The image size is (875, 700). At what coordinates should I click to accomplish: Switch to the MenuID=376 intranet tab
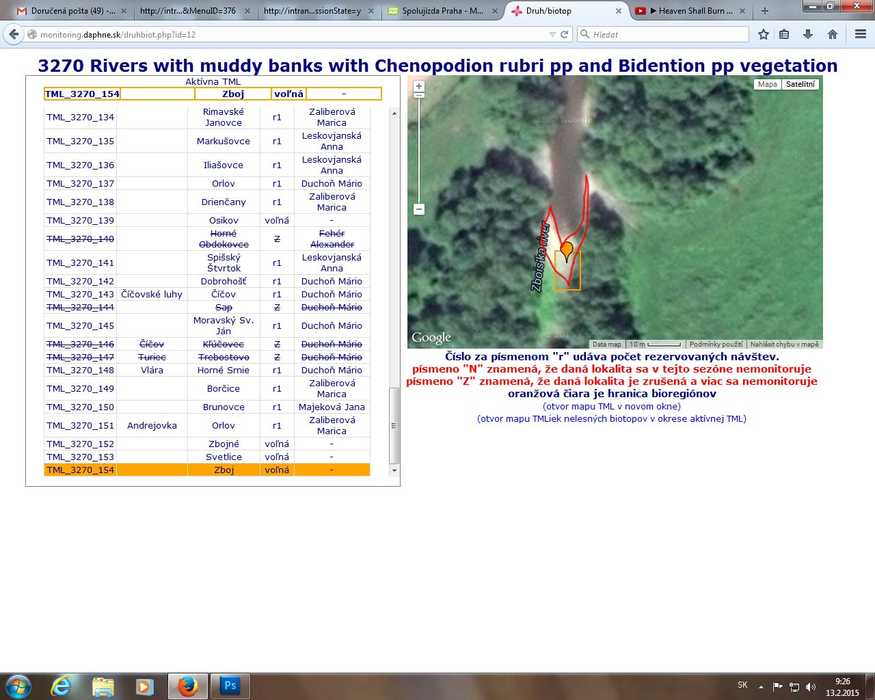point(195,11)
